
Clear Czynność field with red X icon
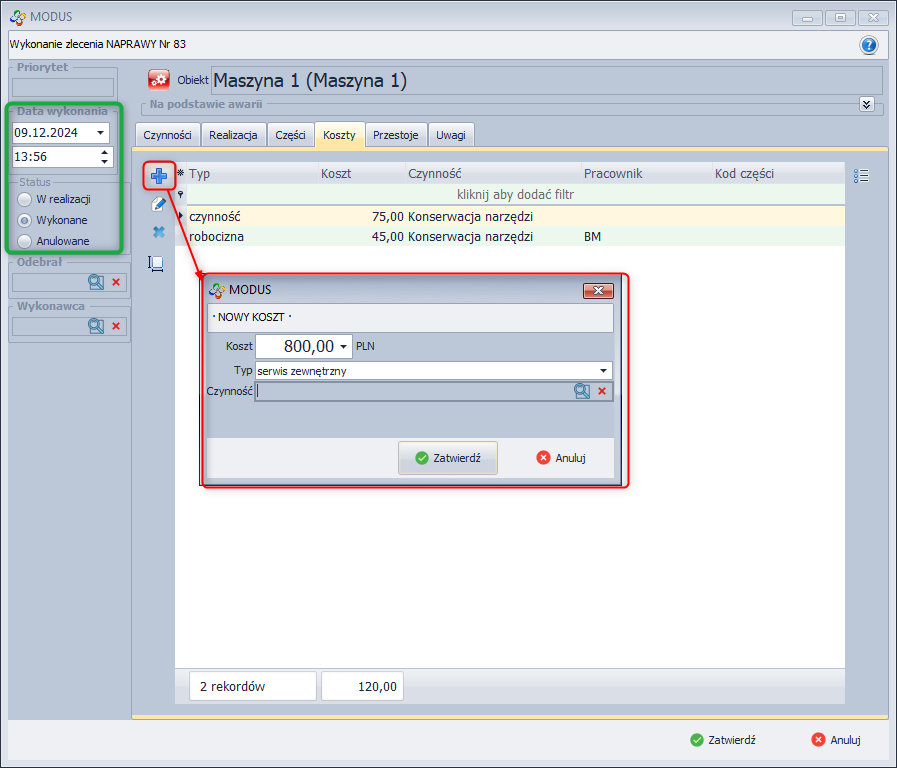click(x=602, y=392)
